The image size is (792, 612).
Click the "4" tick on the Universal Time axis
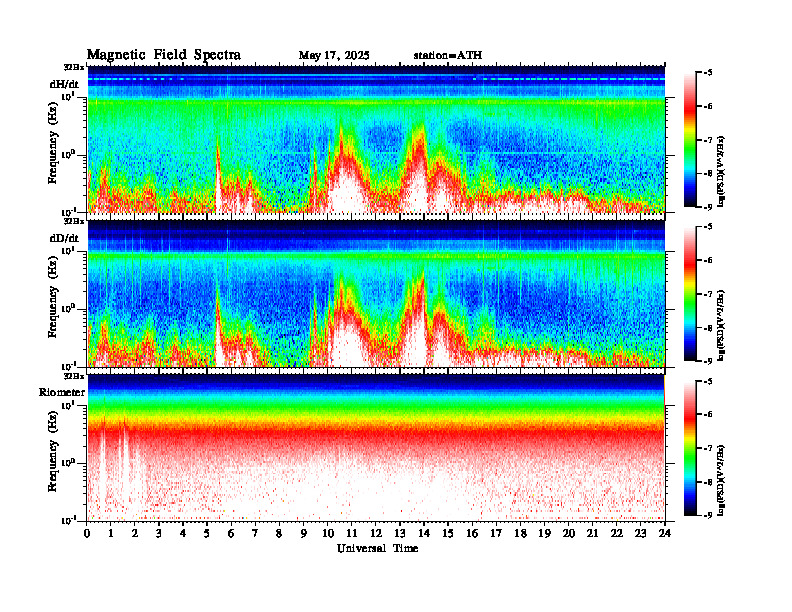(183, 534)
